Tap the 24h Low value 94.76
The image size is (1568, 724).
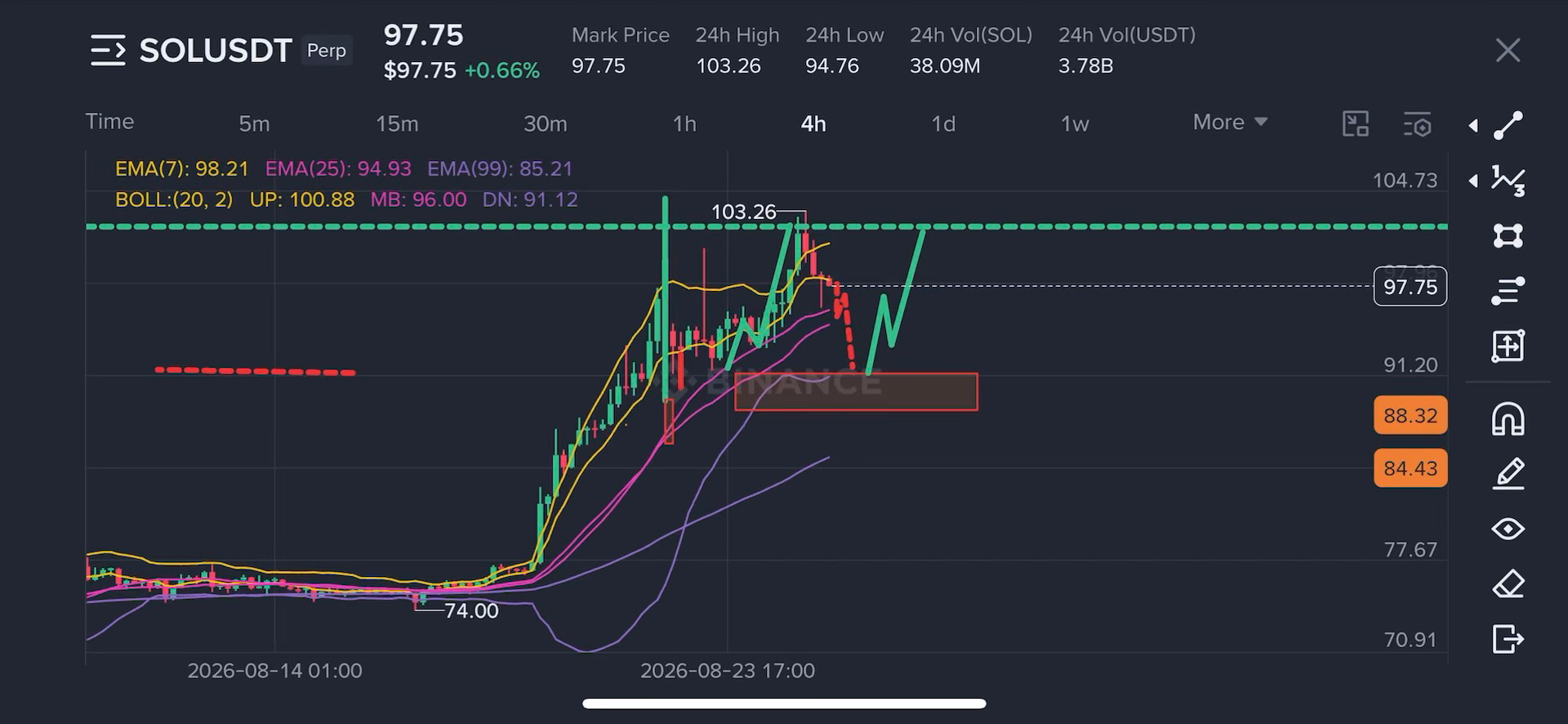832,65
